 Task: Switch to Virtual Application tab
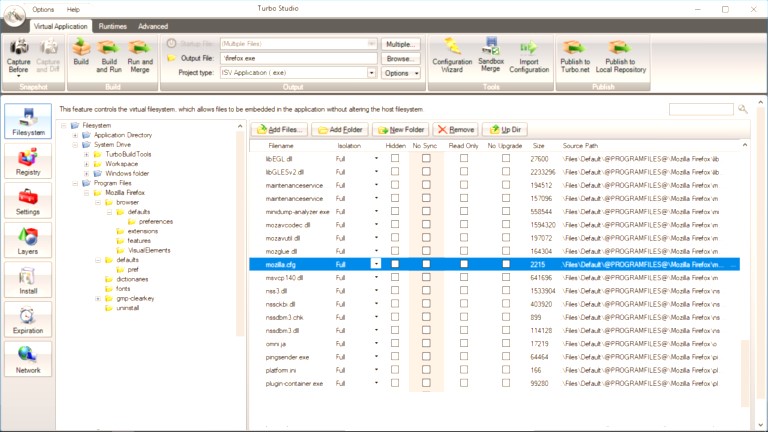[x=60, y=26]
